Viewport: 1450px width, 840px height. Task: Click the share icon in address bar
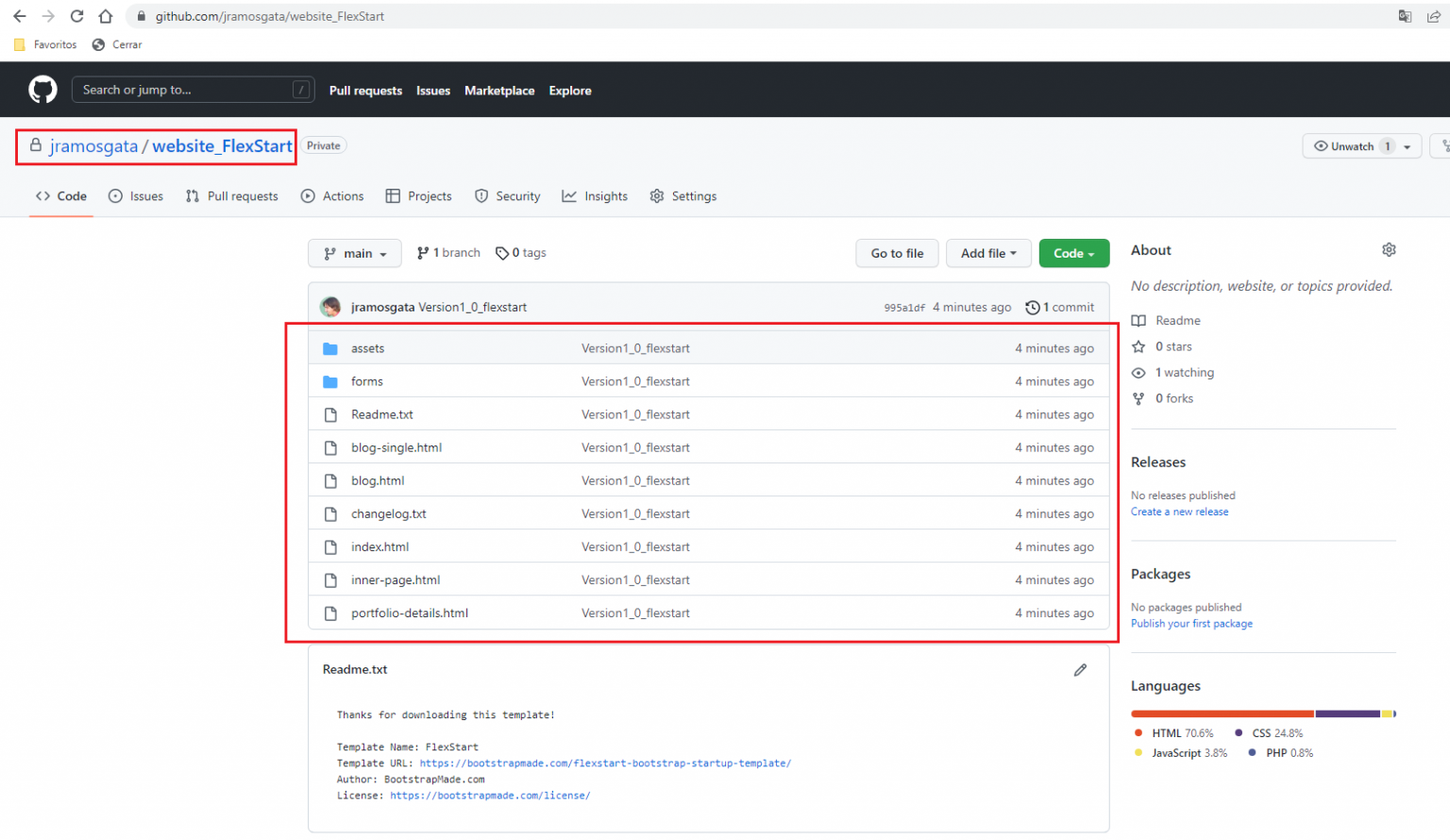pyautogui.click(x=1433, y=16)
